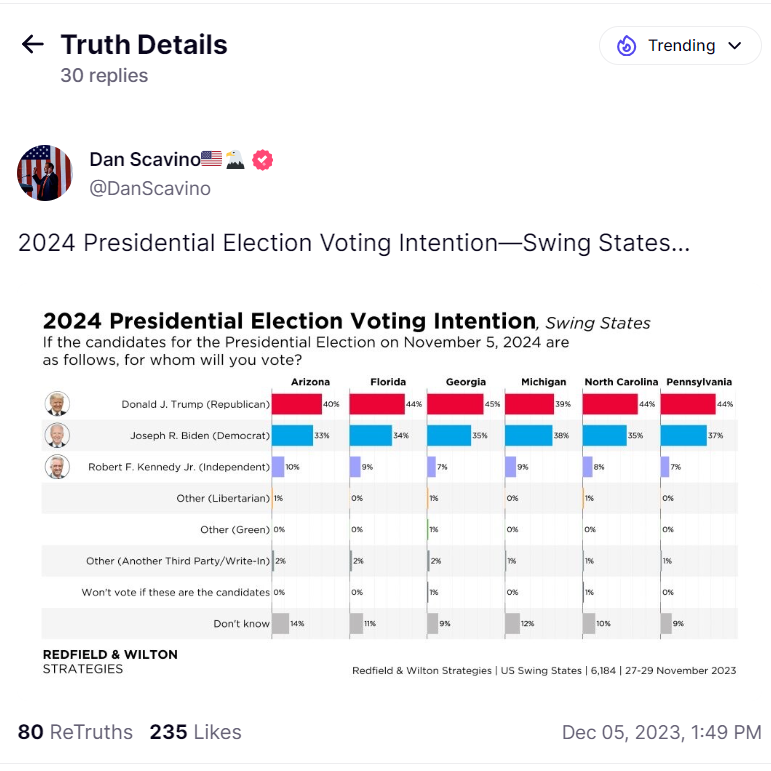
Task: Open Dan Scavino's profile avatar
Action: pyautogui.click(x=45, y=173)
